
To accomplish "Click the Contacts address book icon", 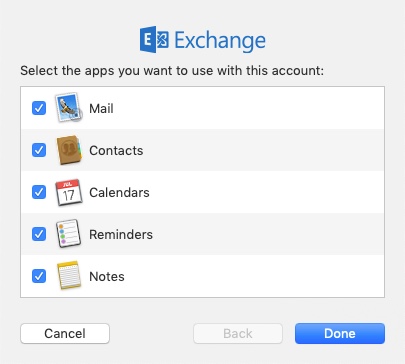I will (69, 150).
